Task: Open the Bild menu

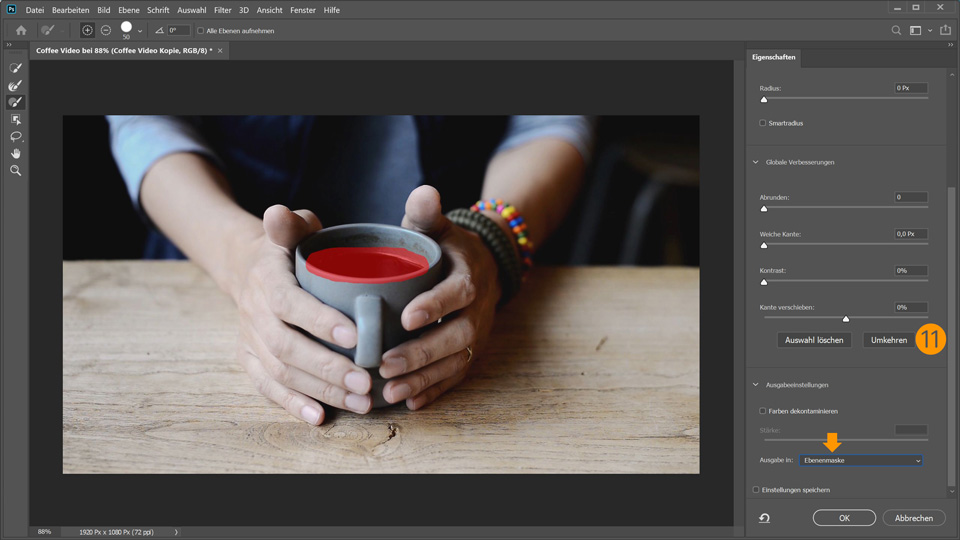Action: pos(104,10)
